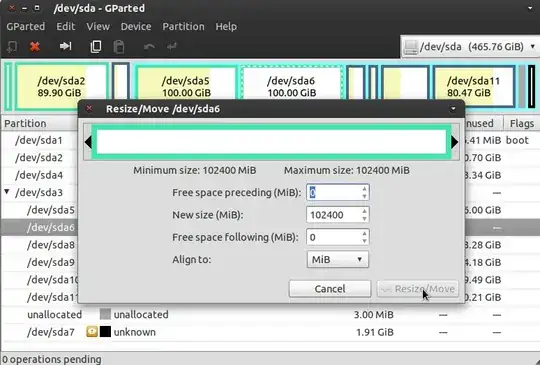Click the Resize/Move confirm button
The image size is (540, 365).
tap(418, 289)
